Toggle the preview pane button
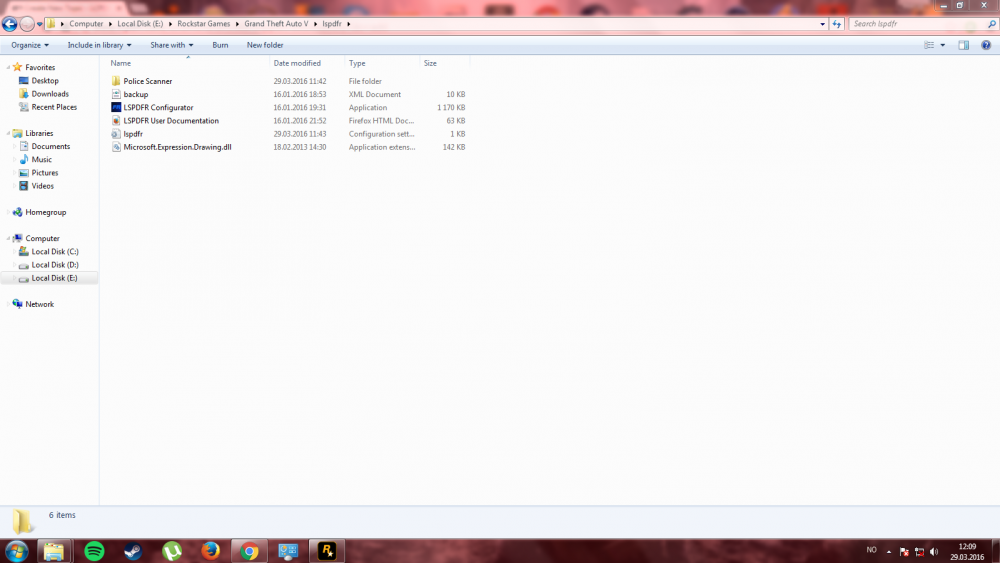This screenshot has height=563, width=1000. tap(964, 45)
